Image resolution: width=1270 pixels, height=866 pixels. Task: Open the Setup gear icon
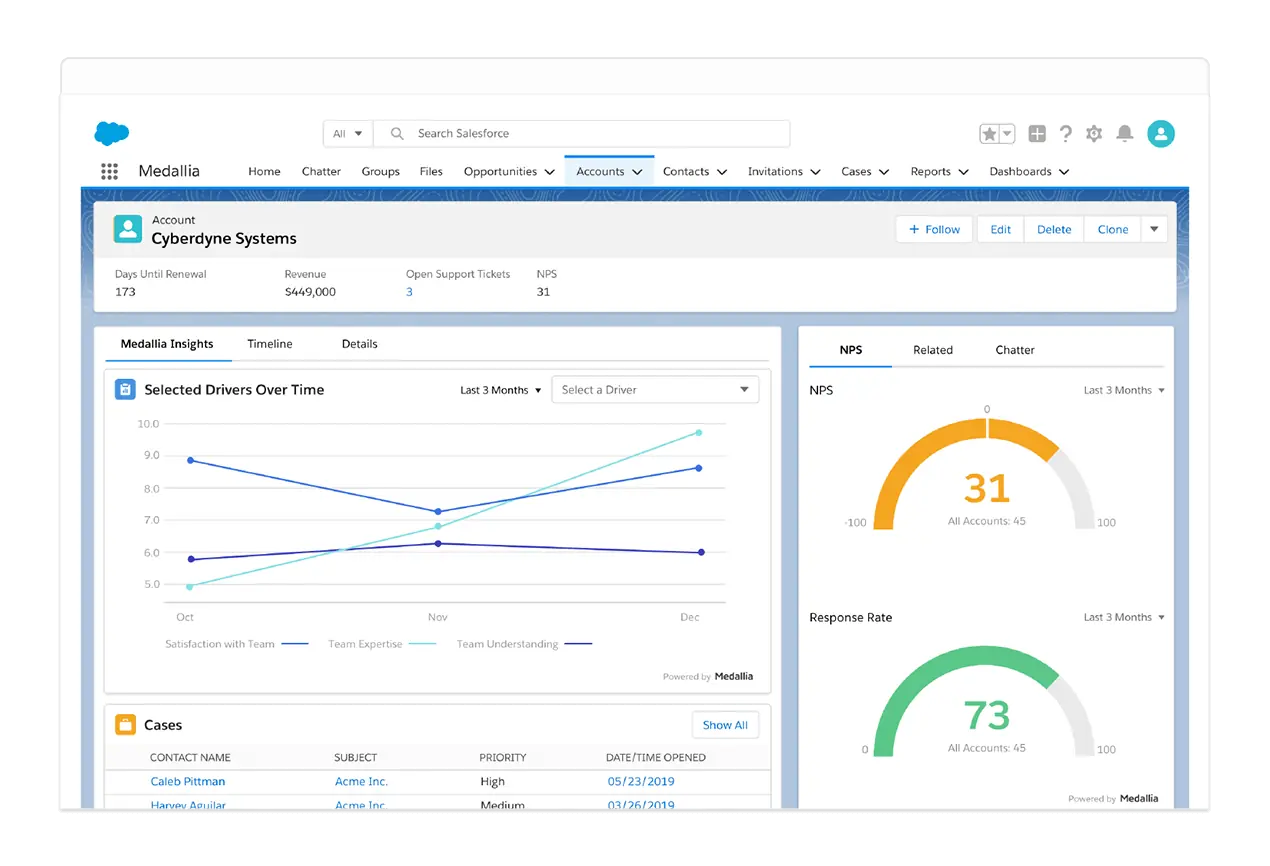click(1094, 133)
